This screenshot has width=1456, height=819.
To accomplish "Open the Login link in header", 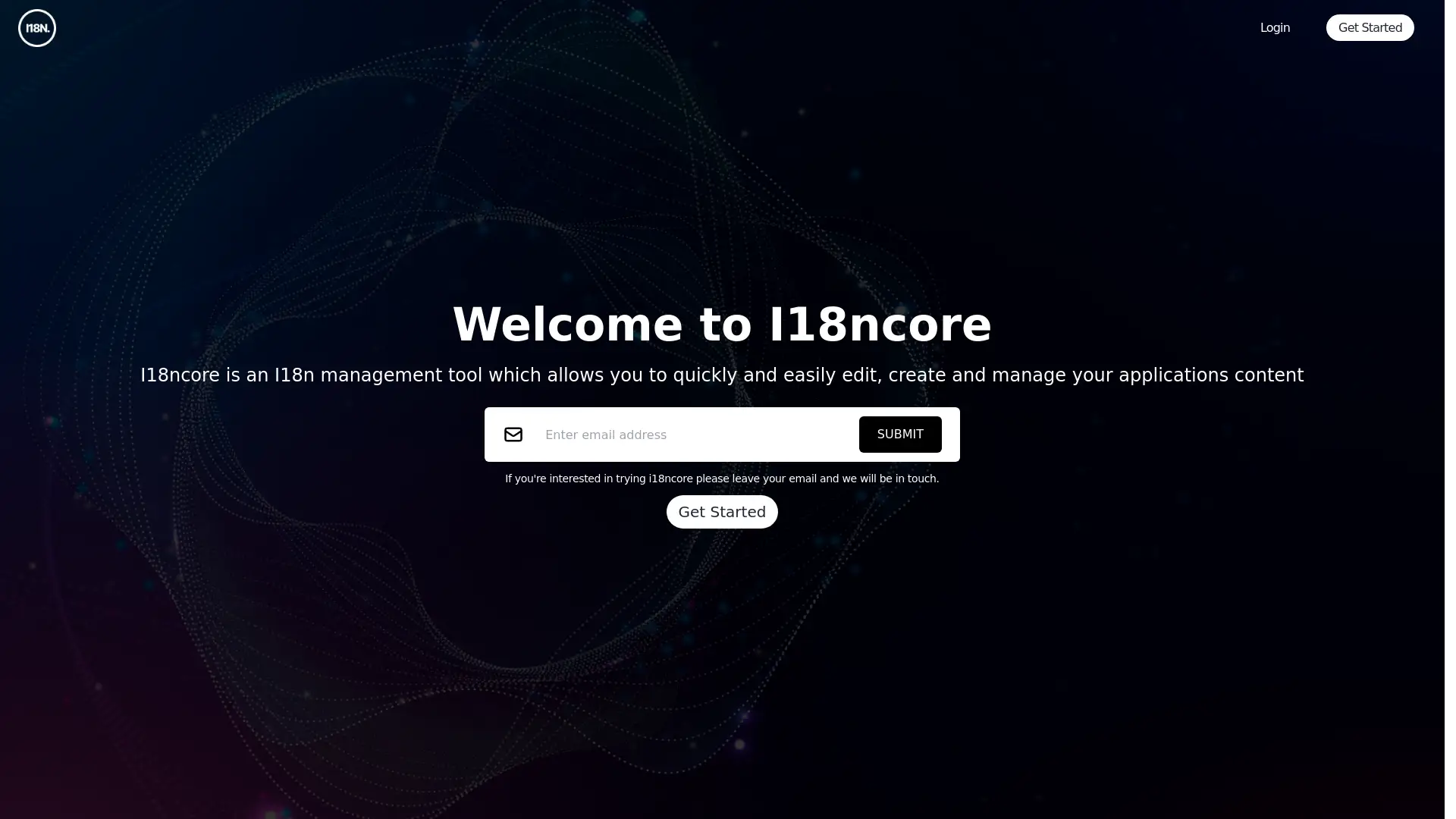I will (1275, 28).
